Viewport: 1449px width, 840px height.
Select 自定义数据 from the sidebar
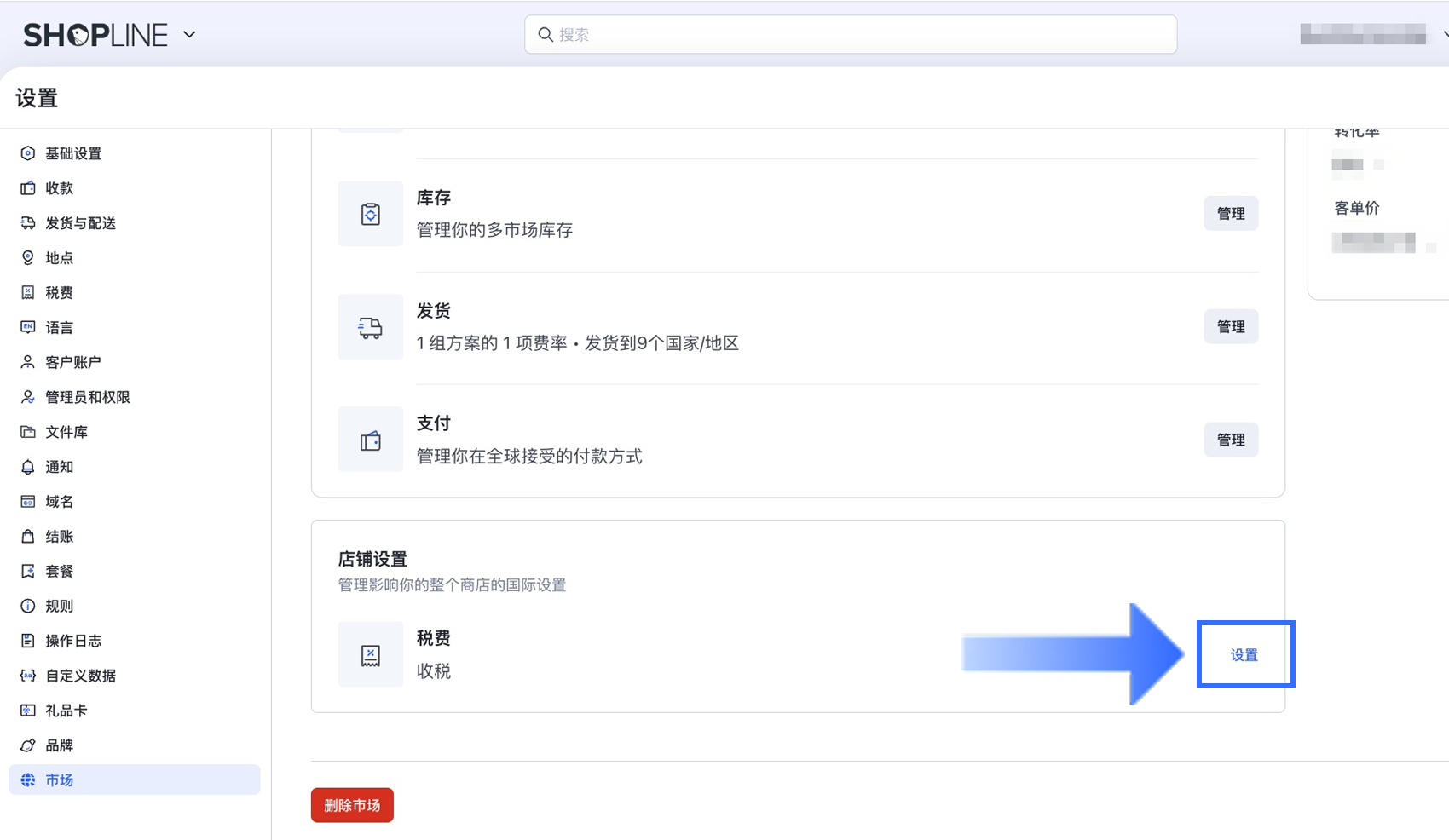[80, 676]
